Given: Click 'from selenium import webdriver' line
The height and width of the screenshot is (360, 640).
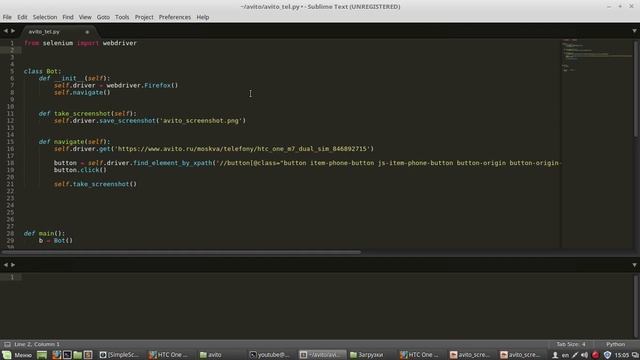Looking at the screenshot, I should pos(80,43).
